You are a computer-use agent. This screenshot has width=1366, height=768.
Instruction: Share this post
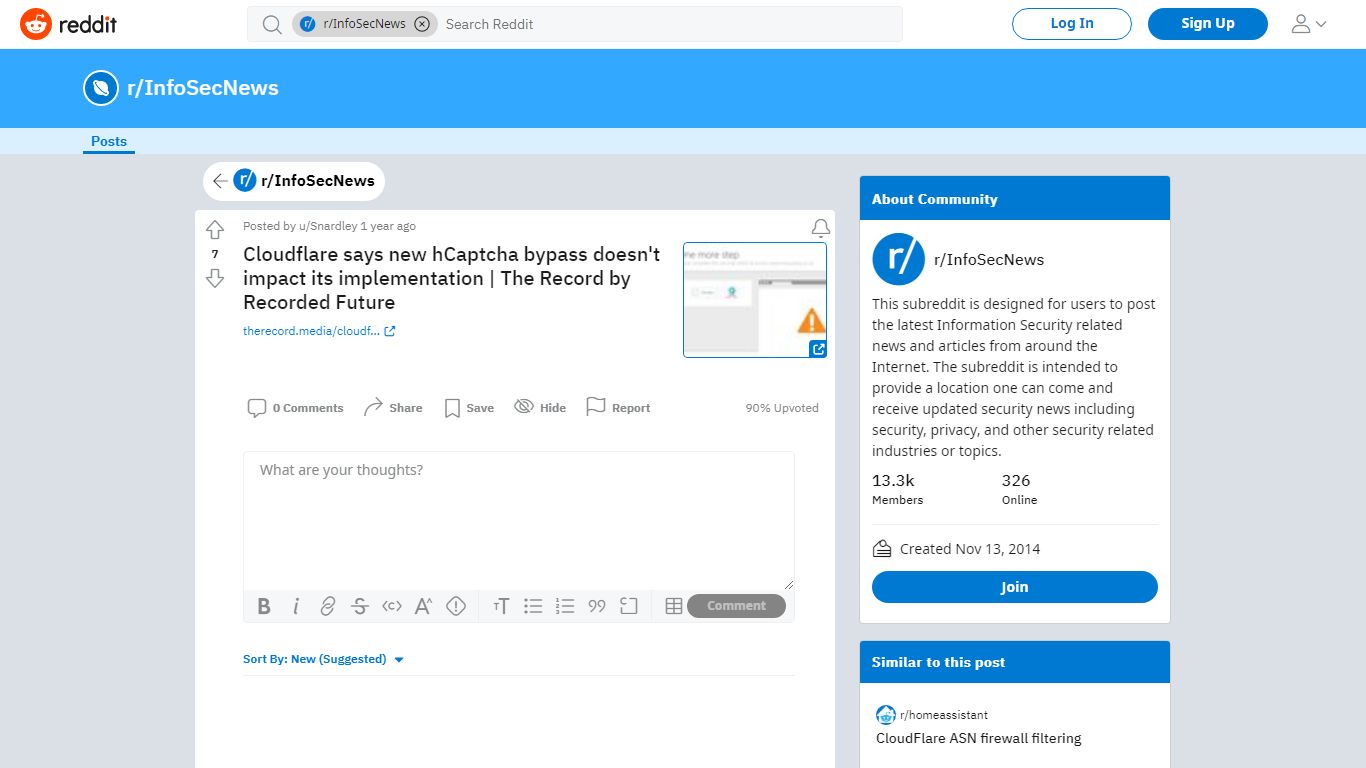coord(393,408)
